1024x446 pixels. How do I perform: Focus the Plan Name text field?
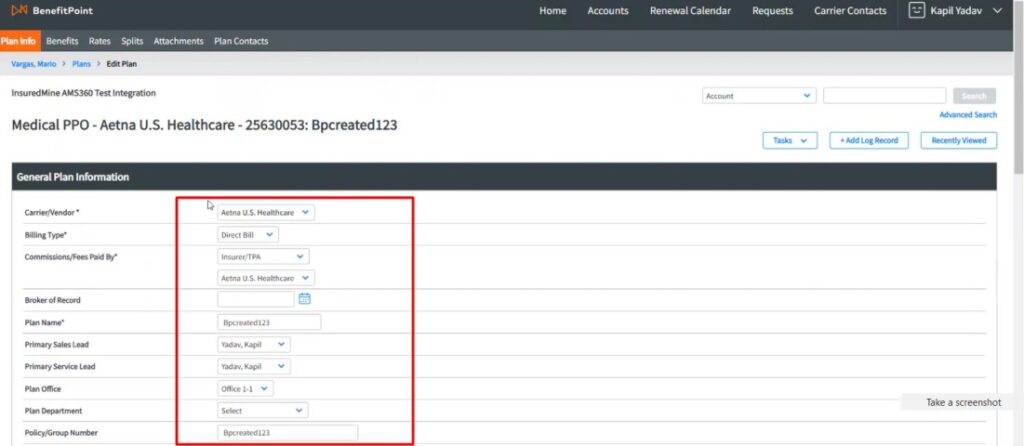coord(269,323)
